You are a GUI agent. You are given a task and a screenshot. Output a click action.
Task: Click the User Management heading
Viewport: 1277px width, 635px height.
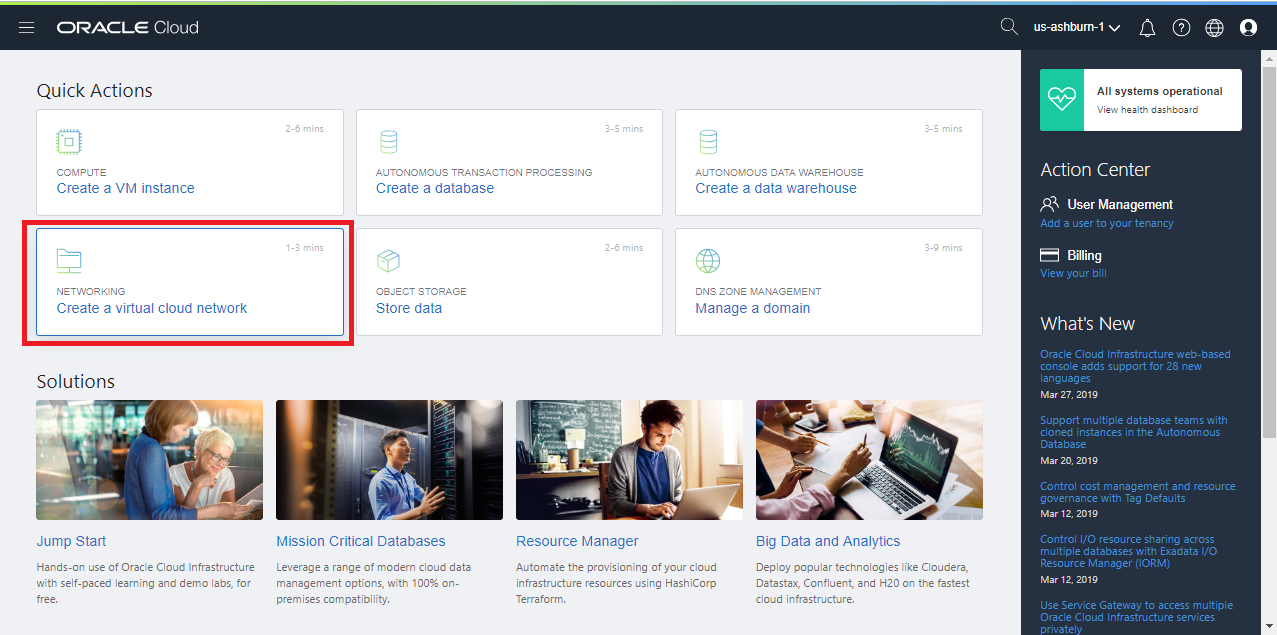1120,204
